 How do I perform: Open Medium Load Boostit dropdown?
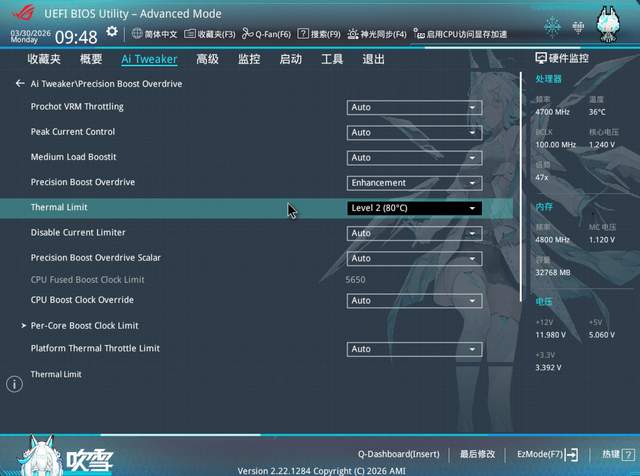point(414,158)
